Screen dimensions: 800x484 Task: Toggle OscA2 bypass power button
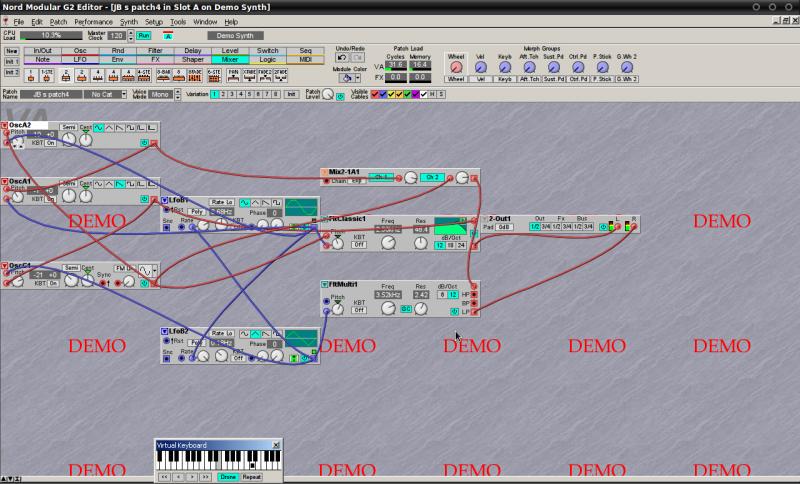pos(144,143)
